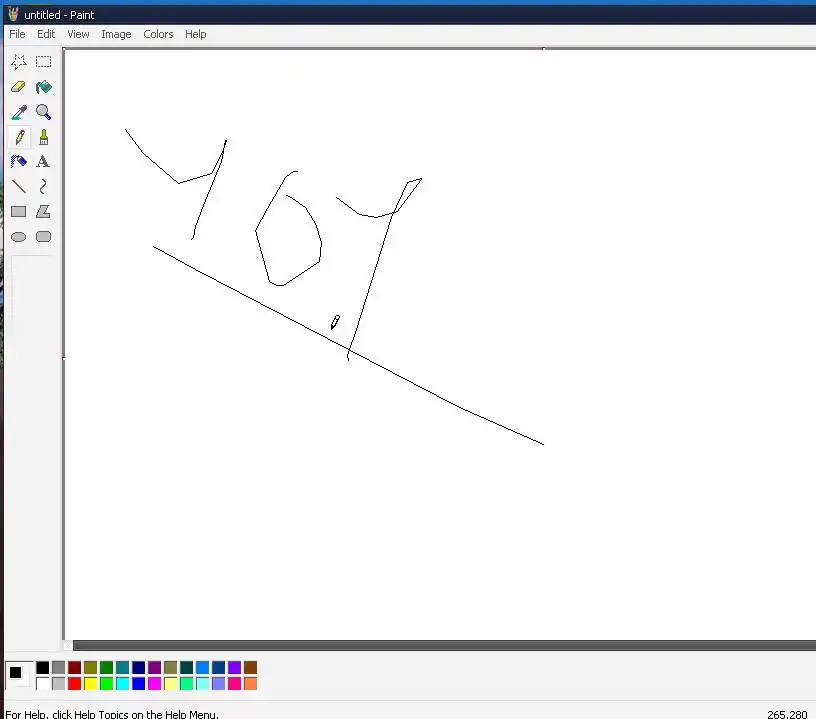Select the Pencil tool
The width and height of the screenshot is (816, 719).
[x=19, y=137]
